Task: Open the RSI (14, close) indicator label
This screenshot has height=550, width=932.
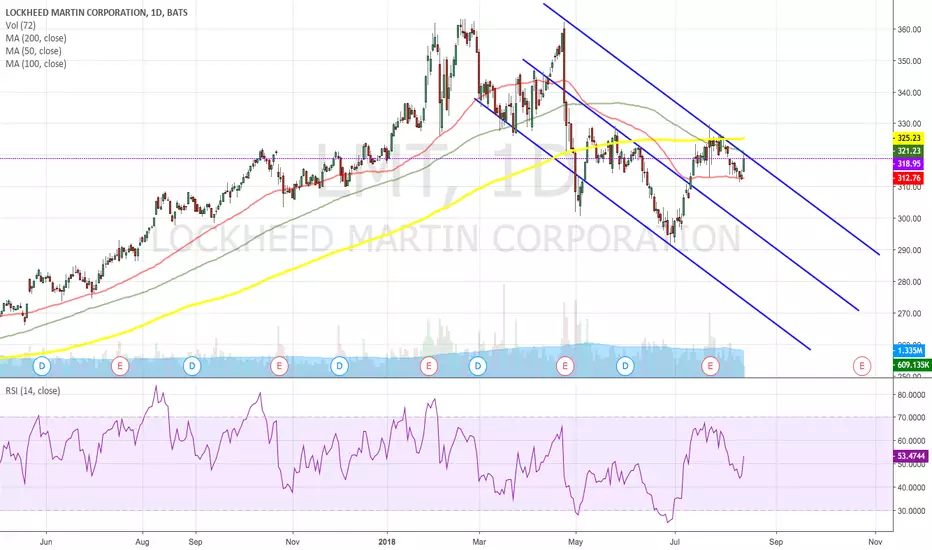Action: 33,391
